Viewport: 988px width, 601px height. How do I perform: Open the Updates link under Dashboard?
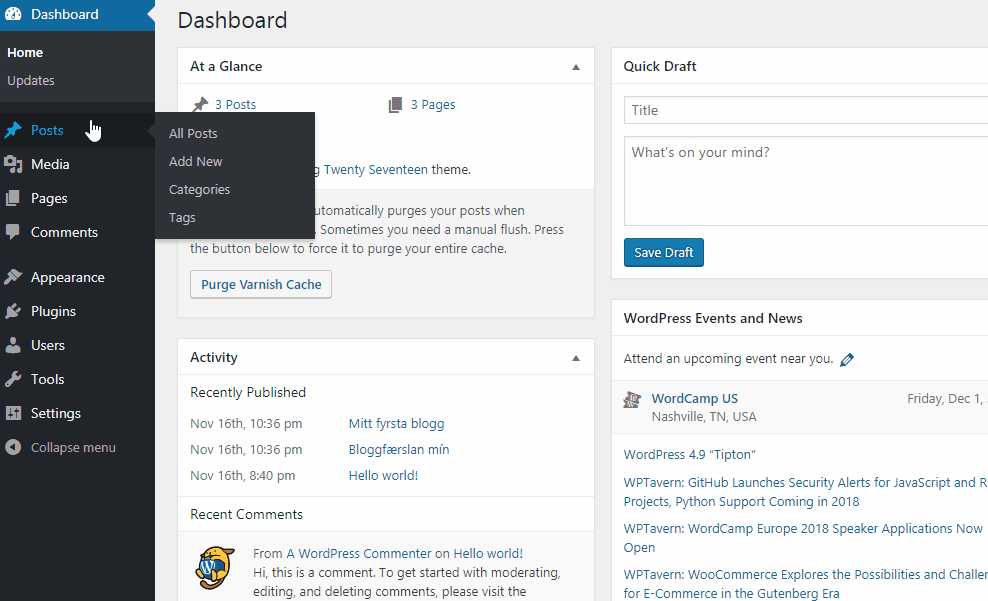(31, 80)
